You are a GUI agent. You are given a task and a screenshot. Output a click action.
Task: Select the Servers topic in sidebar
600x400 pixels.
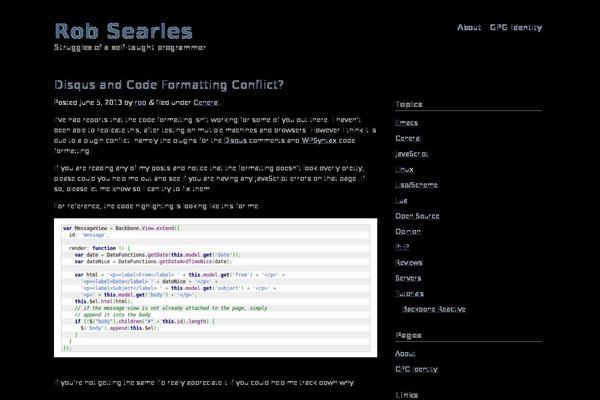[x=408, y=278]
